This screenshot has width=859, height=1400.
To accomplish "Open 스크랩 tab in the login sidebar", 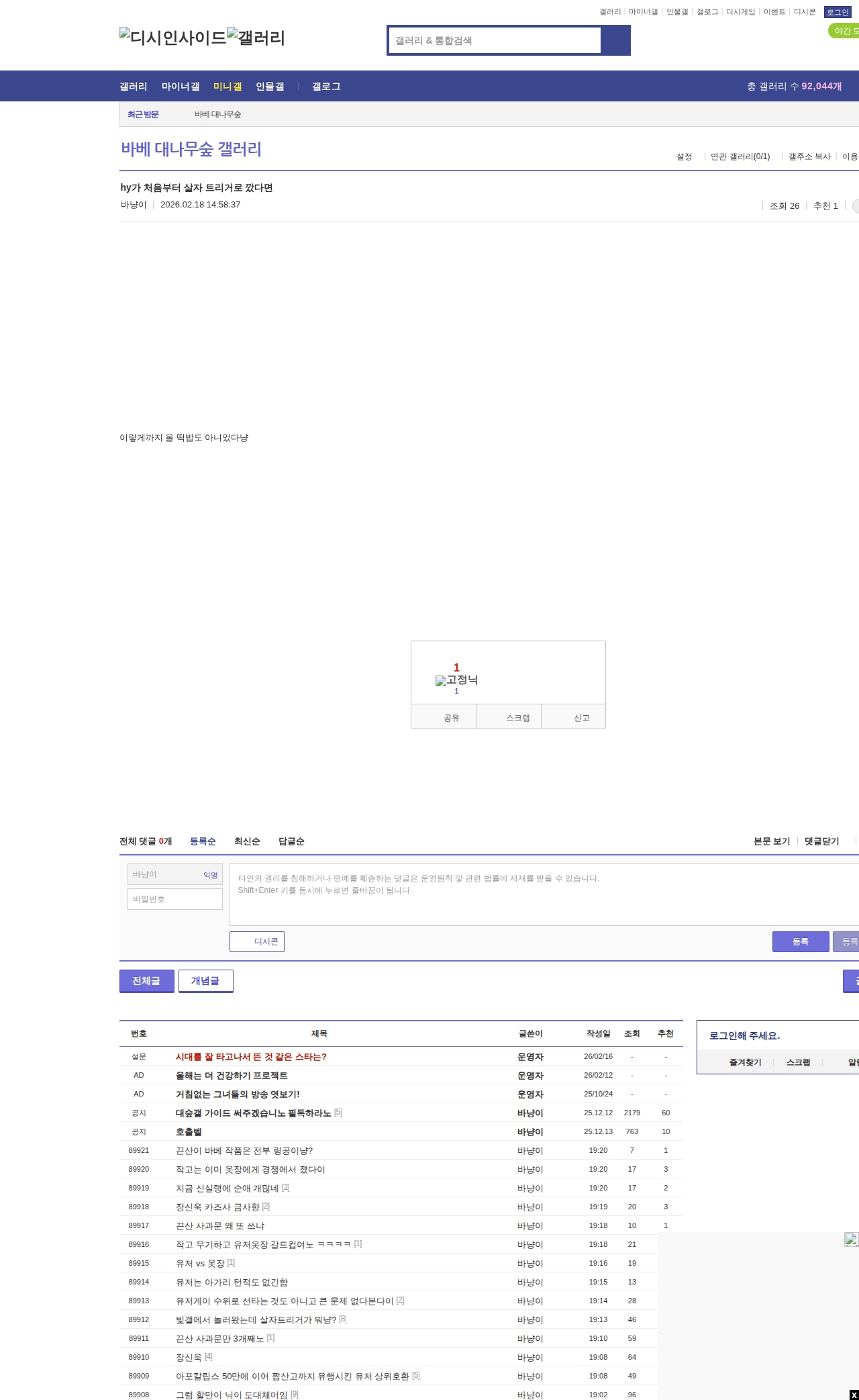I will point(799,1062).
